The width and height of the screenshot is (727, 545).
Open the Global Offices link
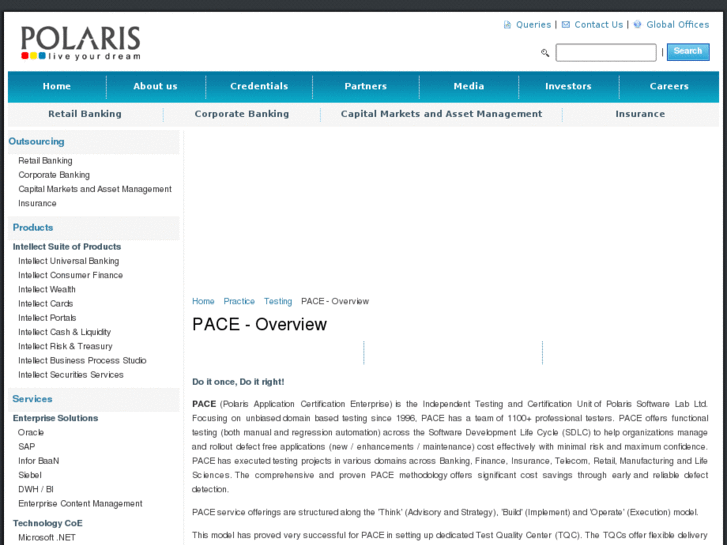[677, 25]
